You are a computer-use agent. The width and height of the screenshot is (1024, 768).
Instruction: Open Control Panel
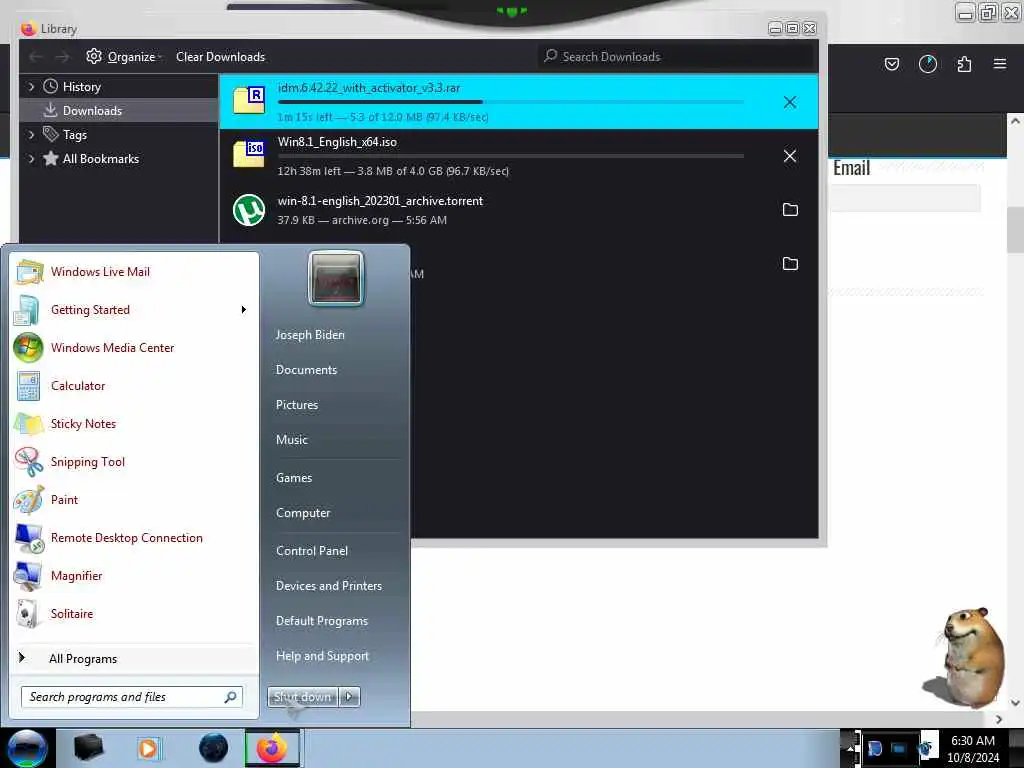click(312, 551)
